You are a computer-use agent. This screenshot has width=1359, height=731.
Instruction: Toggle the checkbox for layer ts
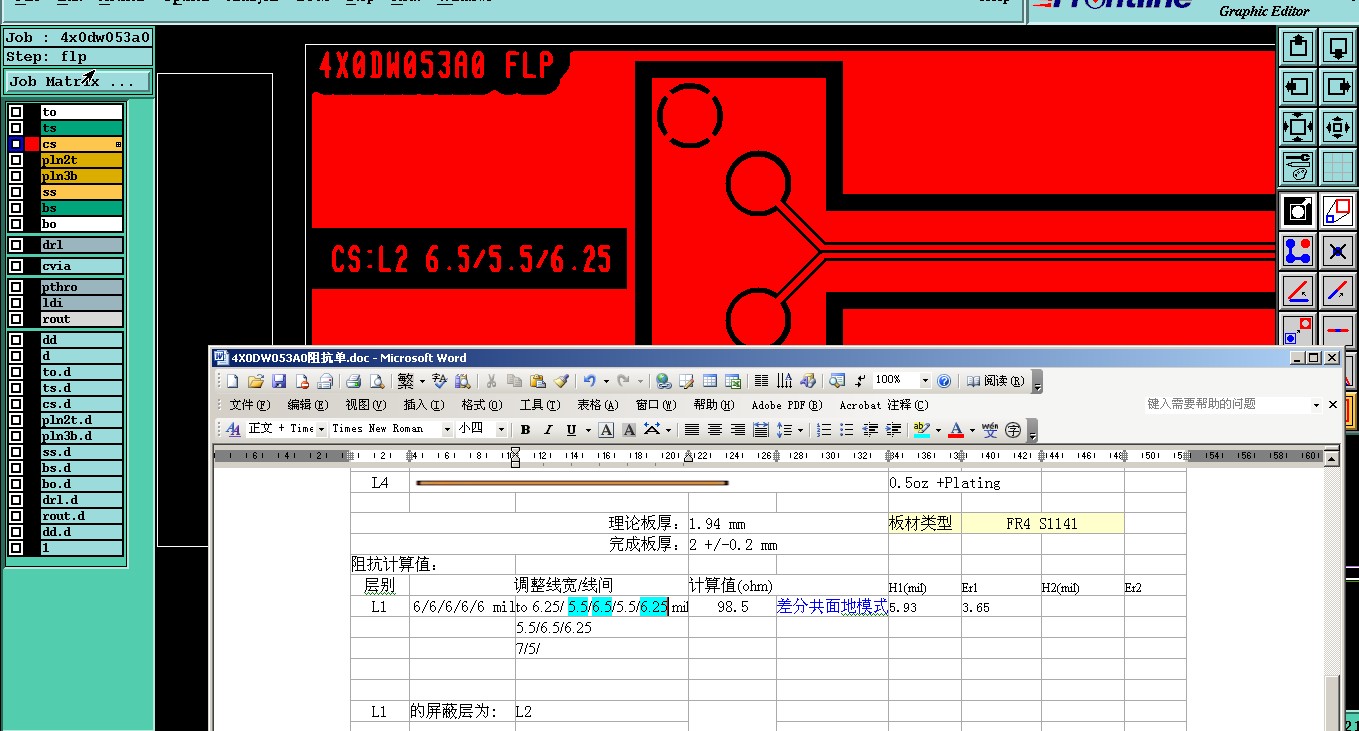coord(16,128)
